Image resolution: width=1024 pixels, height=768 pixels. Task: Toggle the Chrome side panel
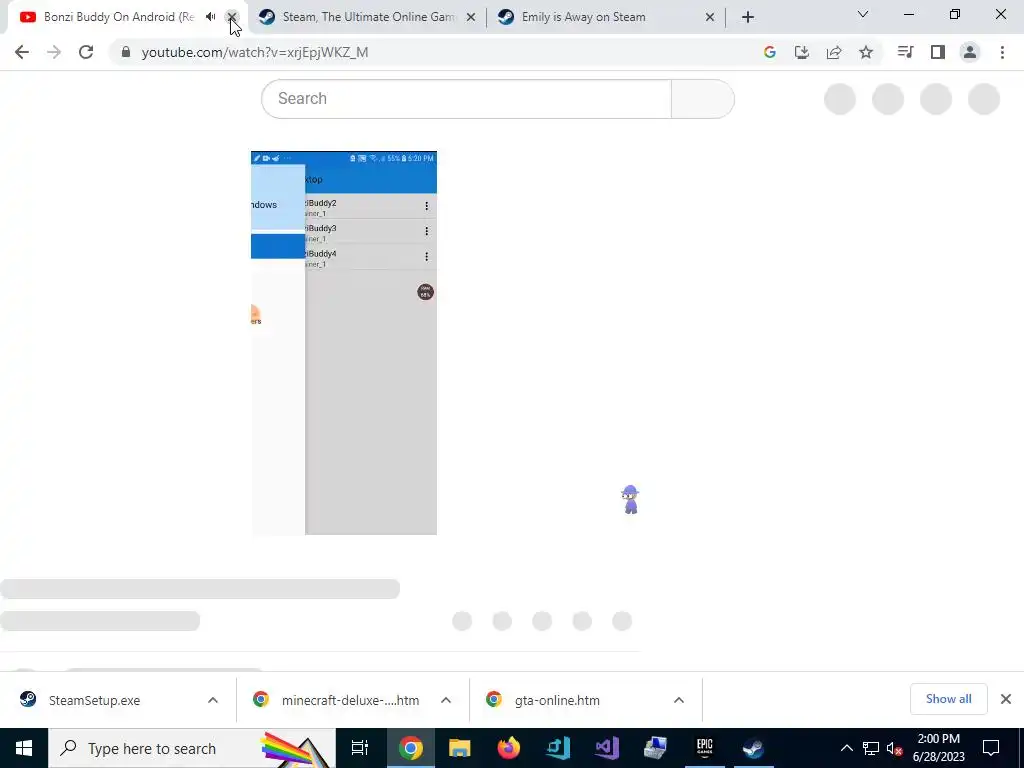click(938, 52)
